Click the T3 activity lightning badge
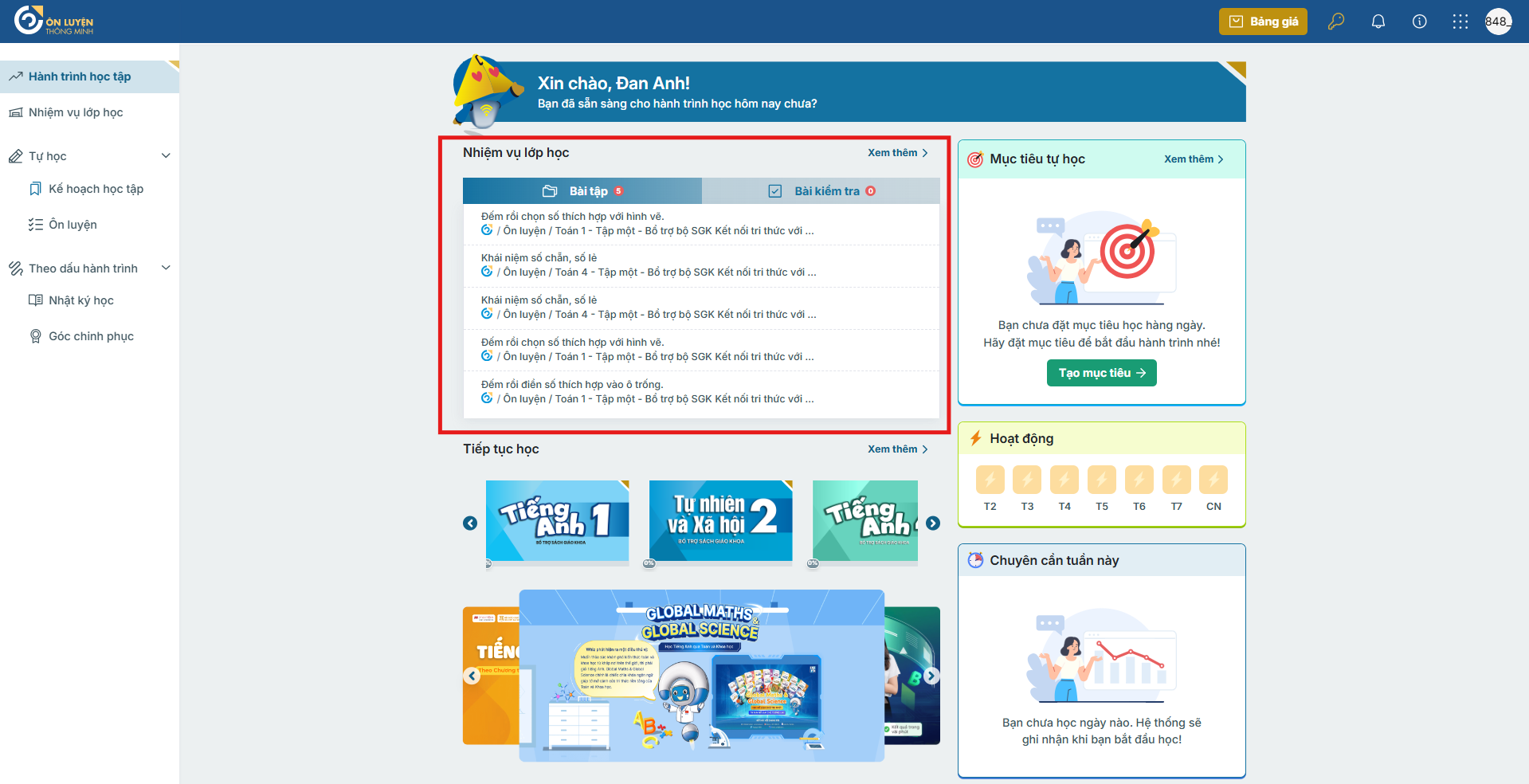 1027,480
